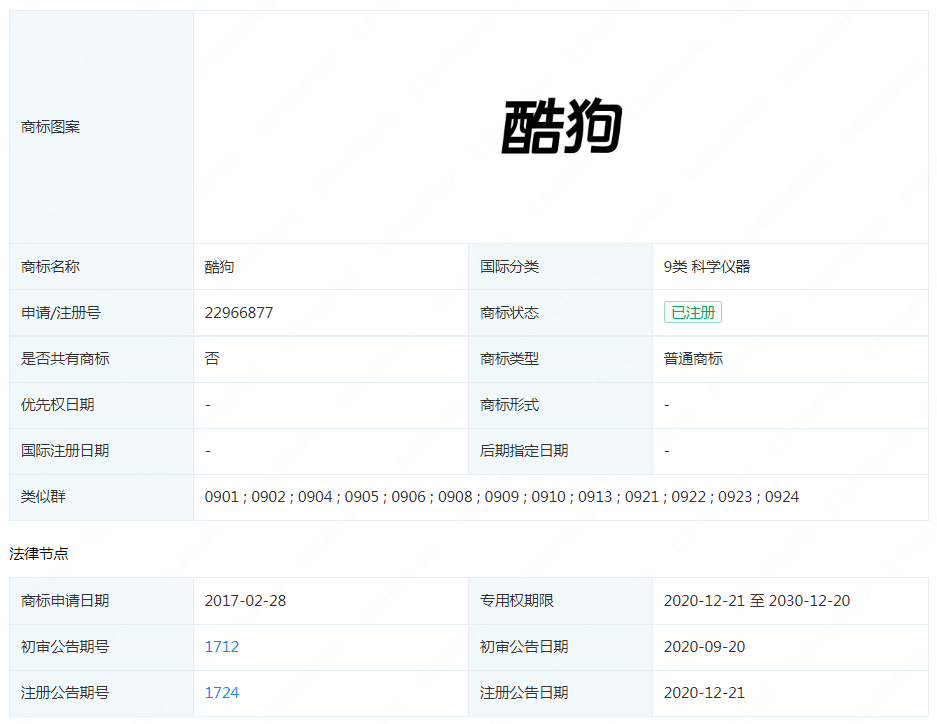Click the 9类 科学仪器 classification value
Screen dimensions: 937x724
707,266
